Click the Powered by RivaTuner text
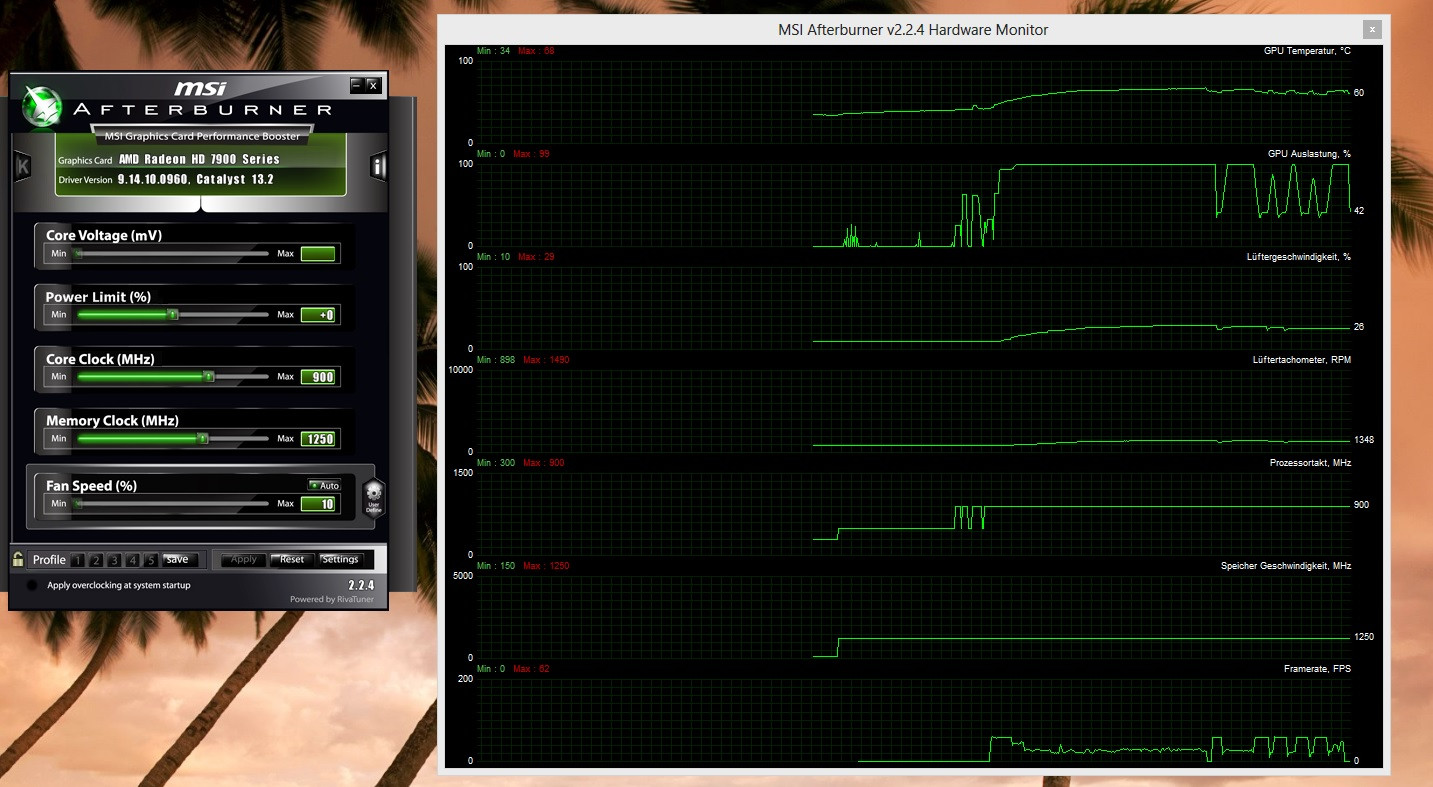1433x787 pixels. [332, 599]
